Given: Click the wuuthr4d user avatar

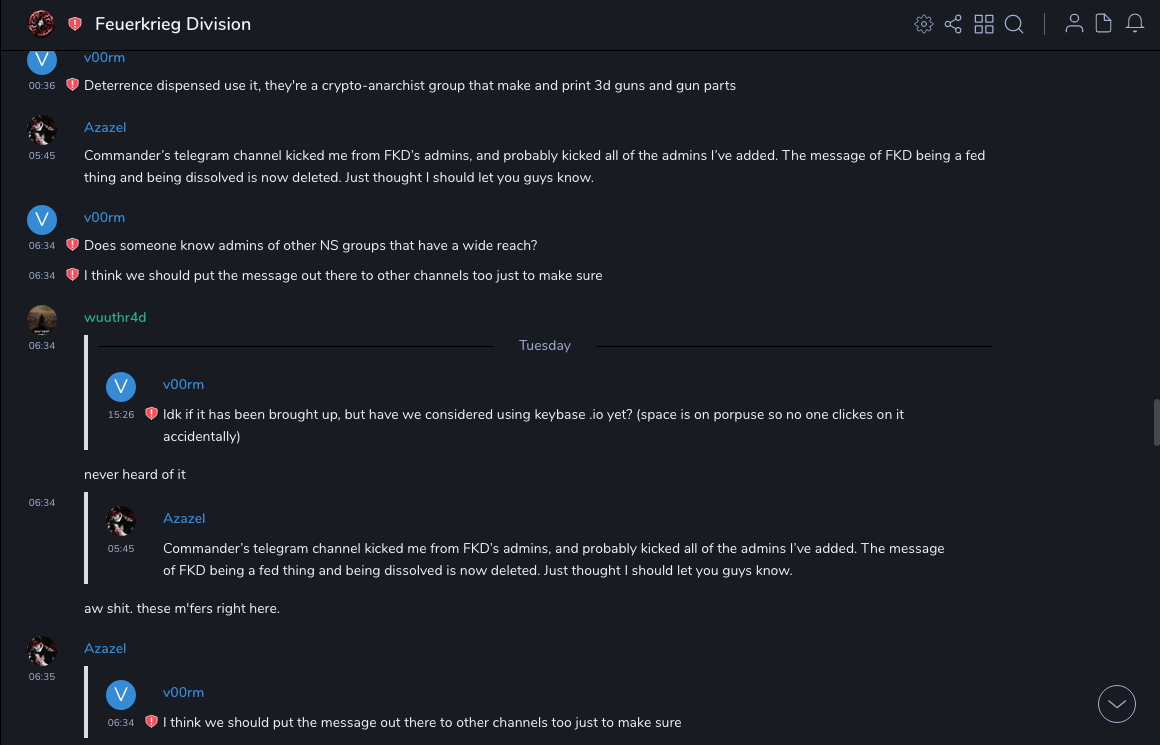Looking at the screenshot, I should tap(42, 319).
